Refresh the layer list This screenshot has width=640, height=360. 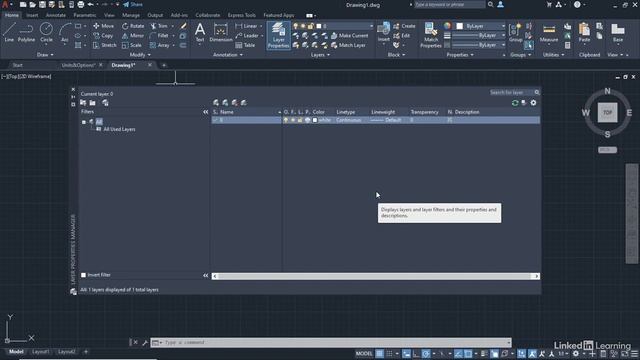[515, 103]
